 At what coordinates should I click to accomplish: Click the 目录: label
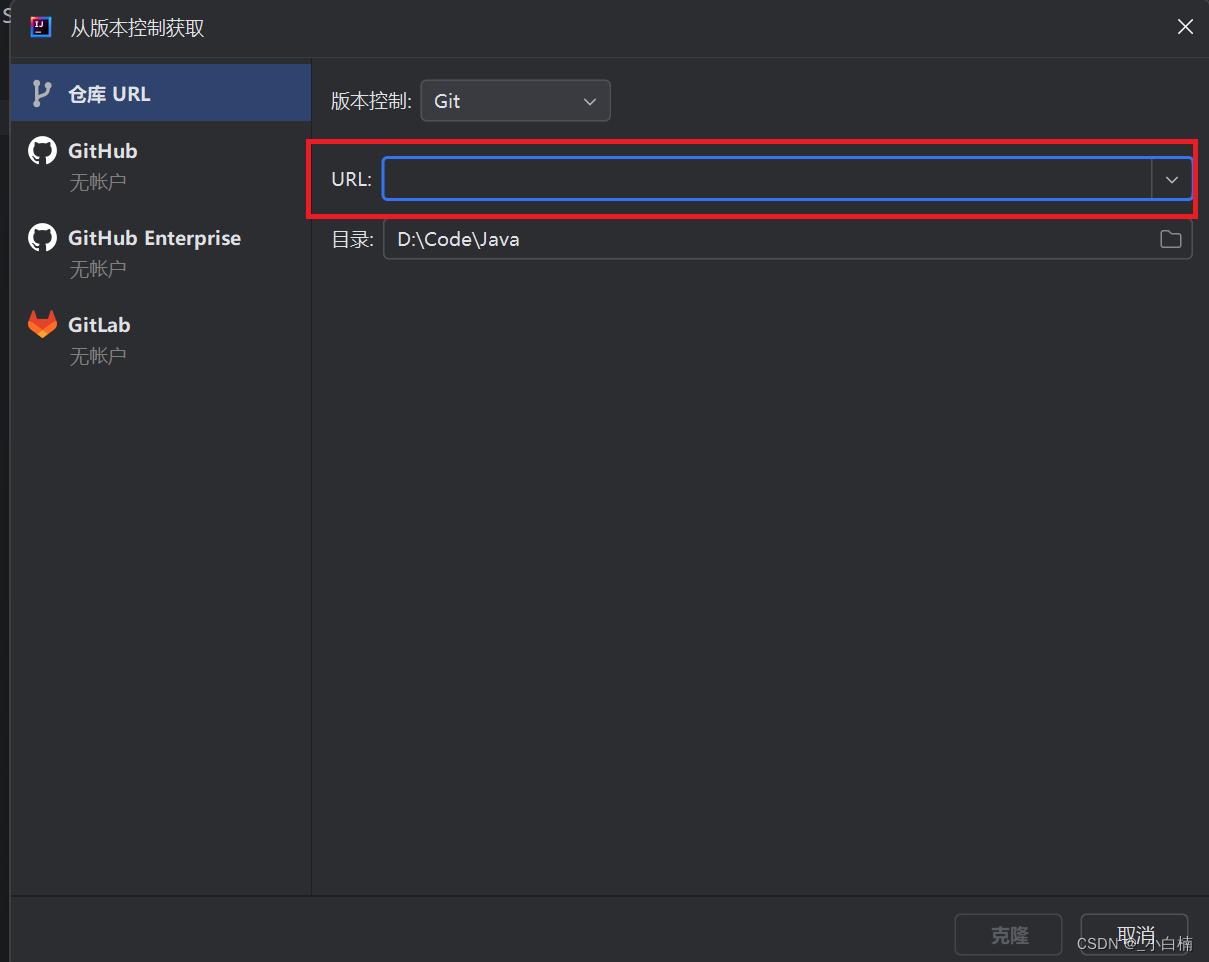click(x=352, y=240)
